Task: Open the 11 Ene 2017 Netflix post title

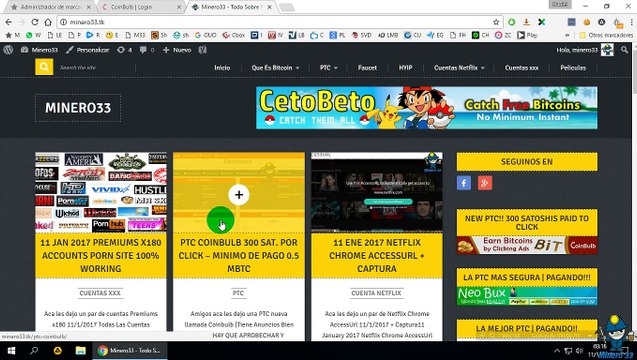Action: pyautogui.click(x=377, y=256)
